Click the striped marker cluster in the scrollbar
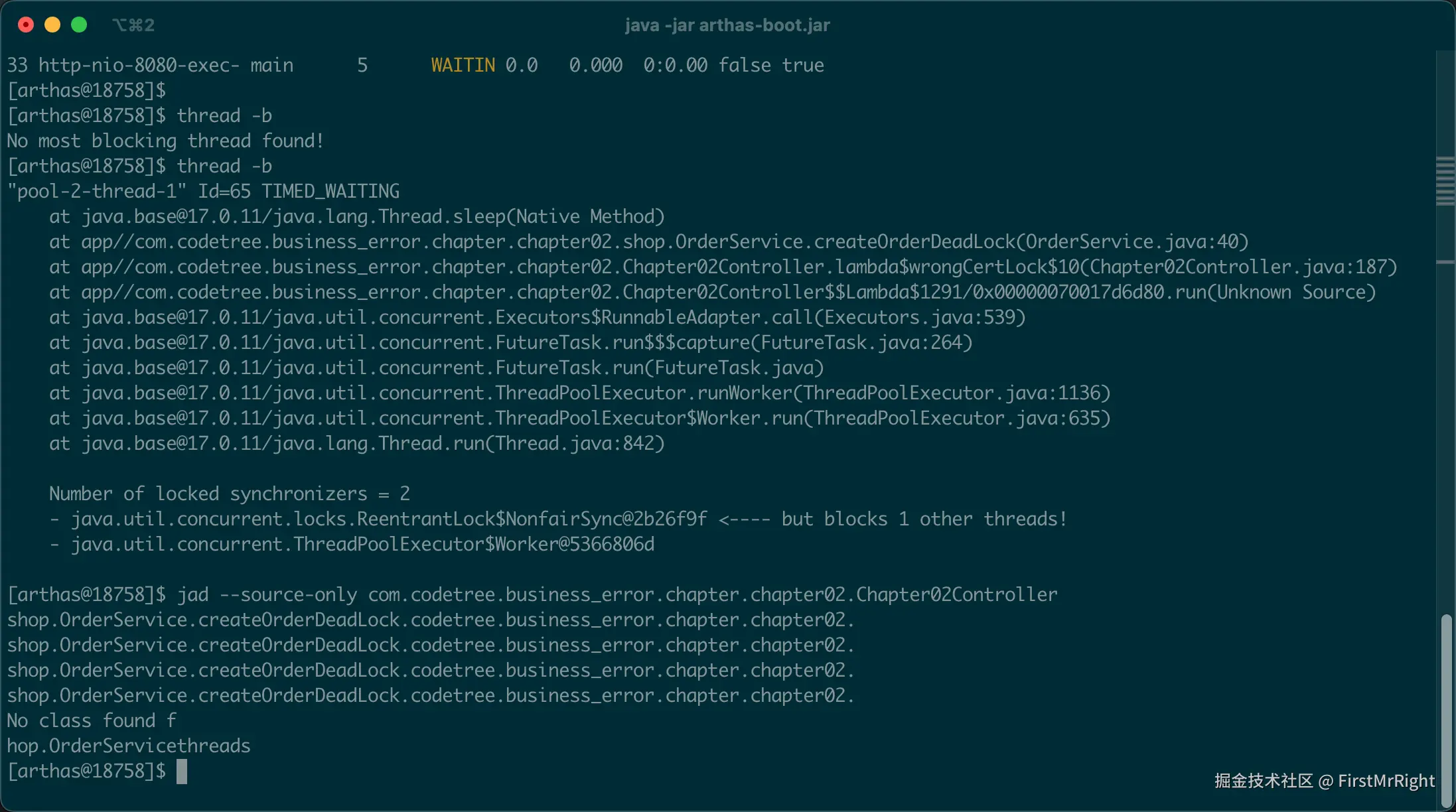This screenshot has height=812, width=1456. [x=1445, y=181]
